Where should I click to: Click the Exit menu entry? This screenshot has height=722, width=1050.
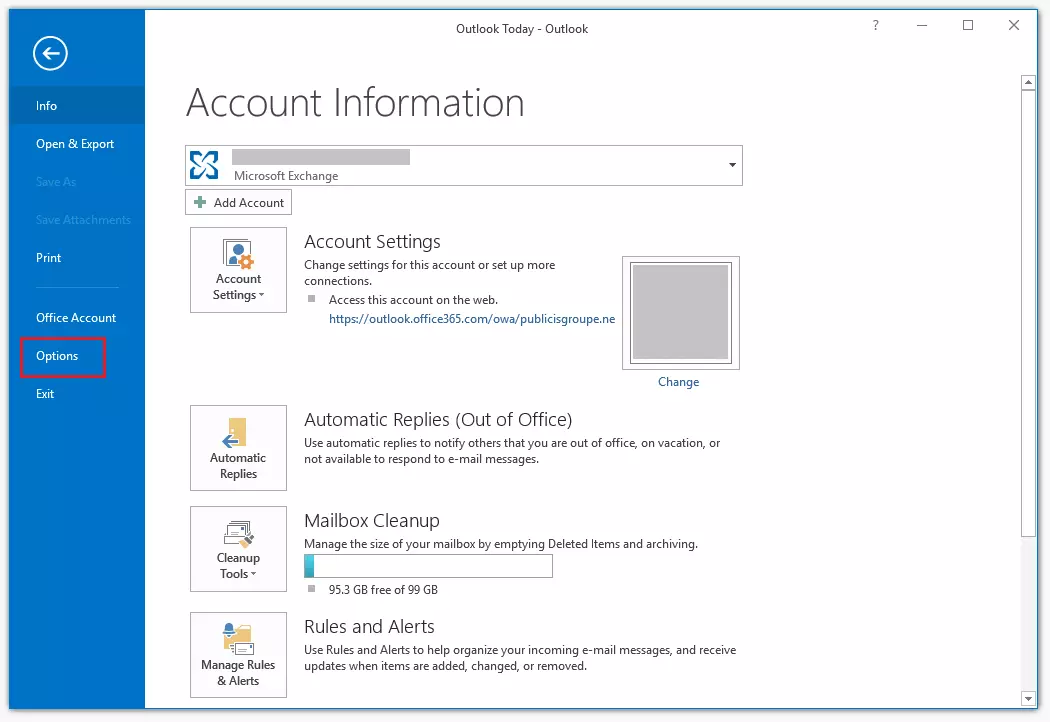[44, 393]
